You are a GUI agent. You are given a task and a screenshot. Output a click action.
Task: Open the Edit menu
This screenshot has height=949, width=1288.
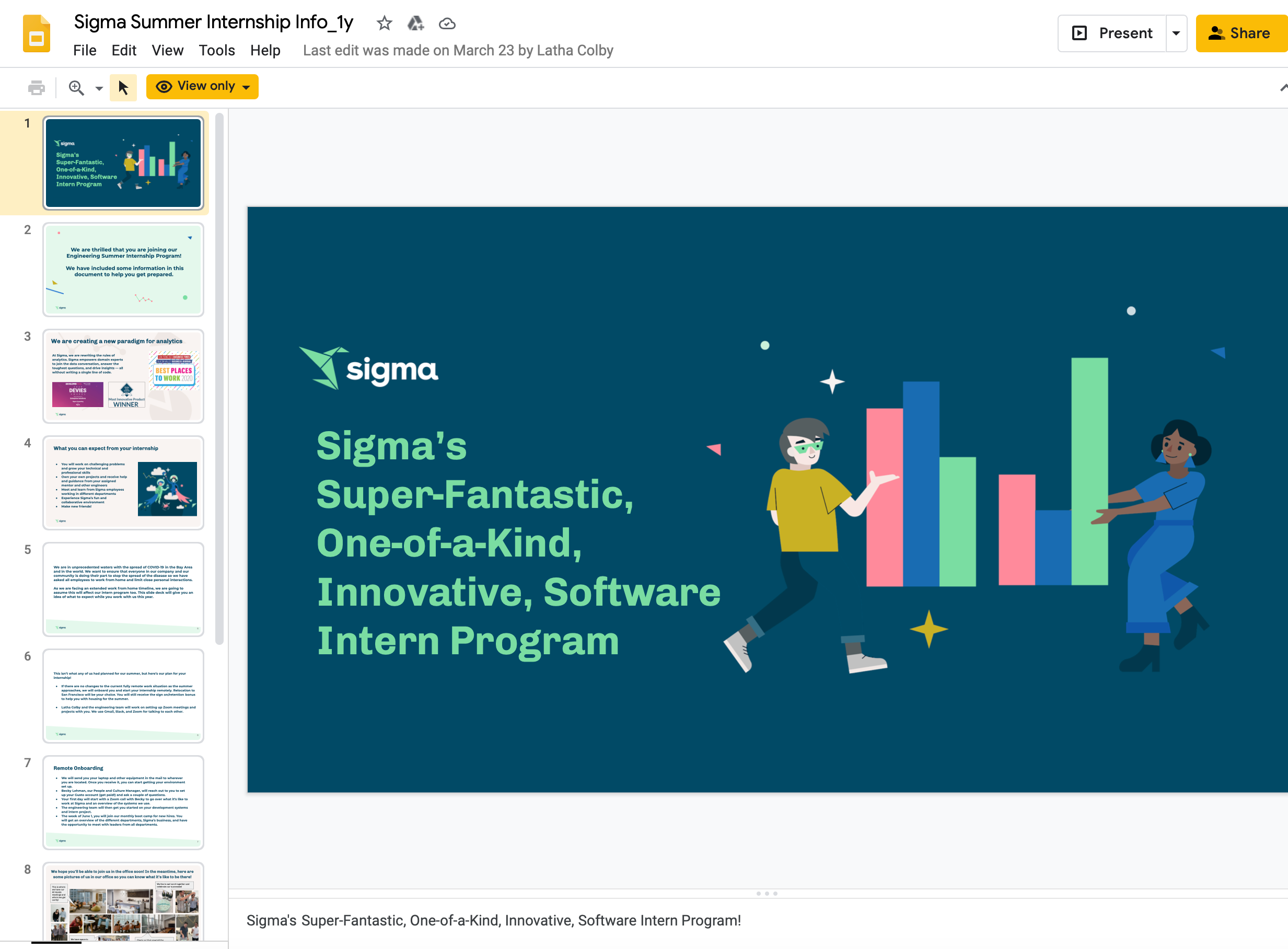(x=123, y=51)
